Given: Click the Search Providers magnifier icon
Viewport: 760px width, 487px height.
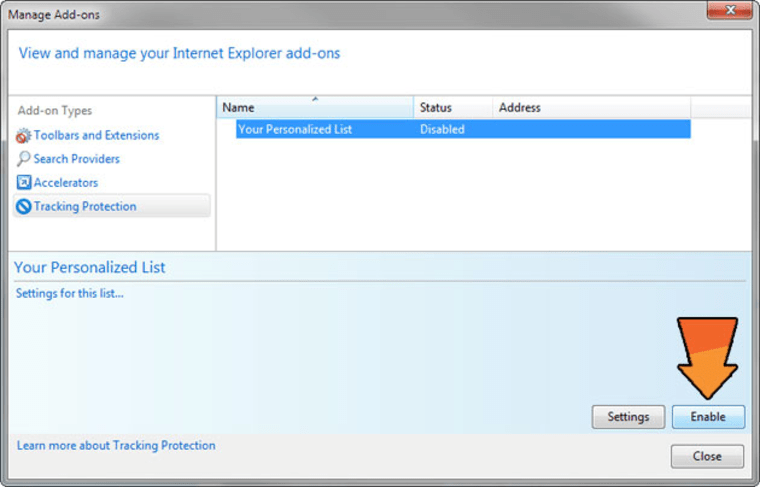Looking at the screenshot, I should coord(23,159).
